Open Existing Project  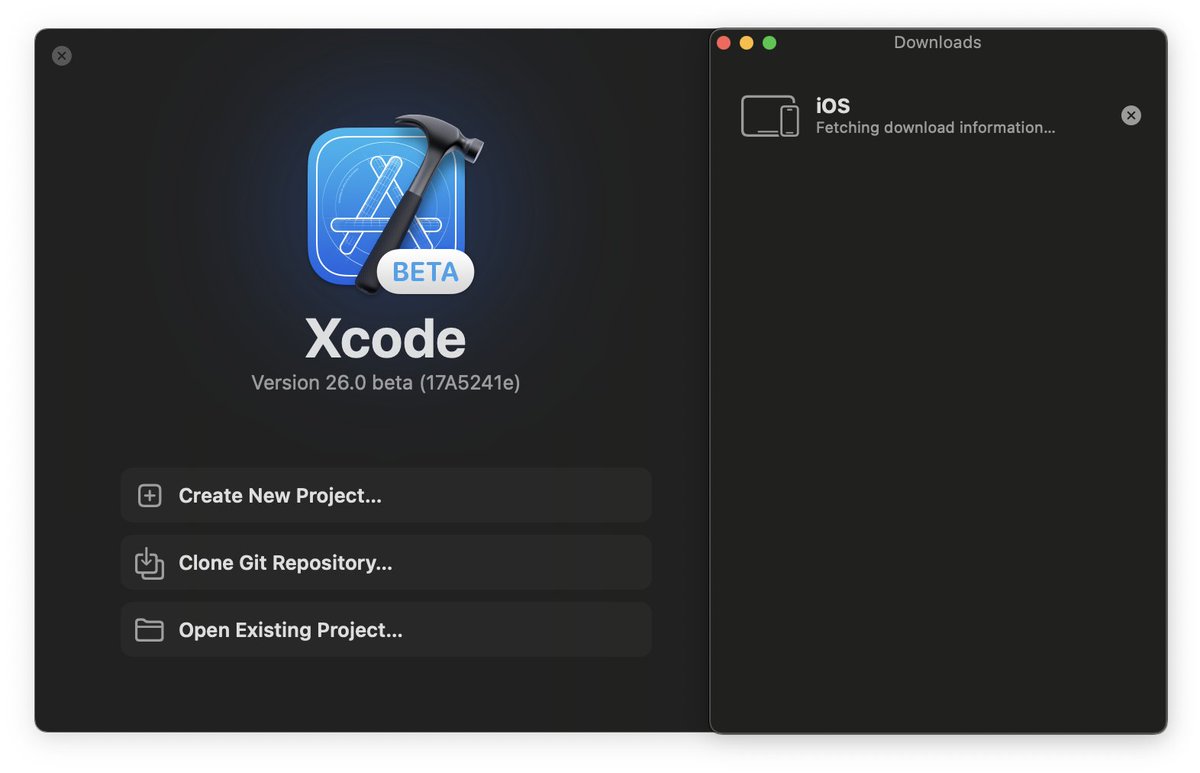click(386, 630)
